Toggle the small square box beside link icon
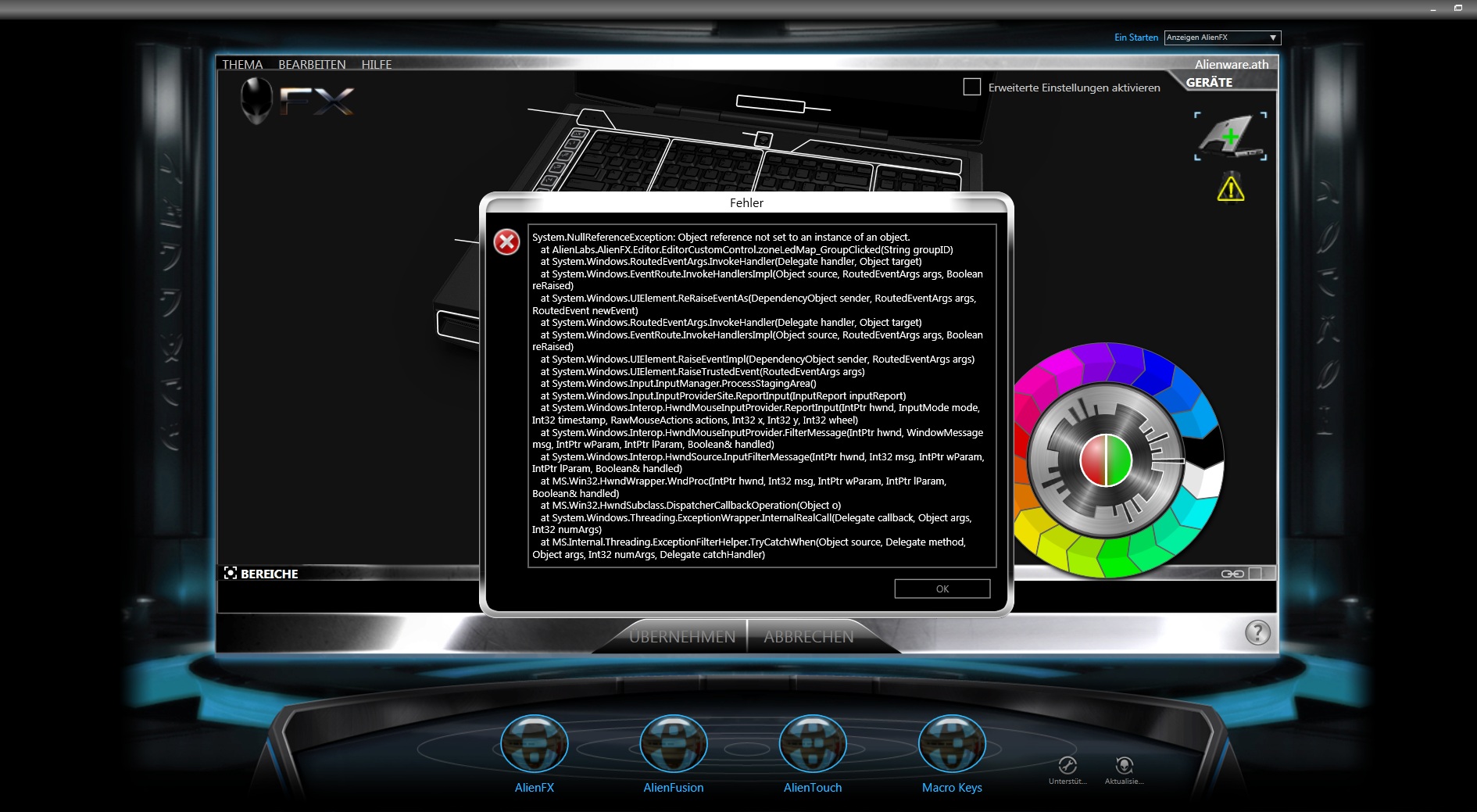This screenshot has width=1477, height=812. [1255, 574]
